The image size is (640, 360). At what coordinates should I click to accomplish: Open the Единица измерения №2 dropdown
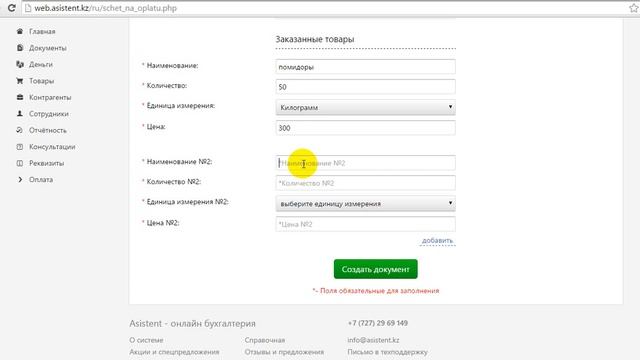click(x=365, y=203)
